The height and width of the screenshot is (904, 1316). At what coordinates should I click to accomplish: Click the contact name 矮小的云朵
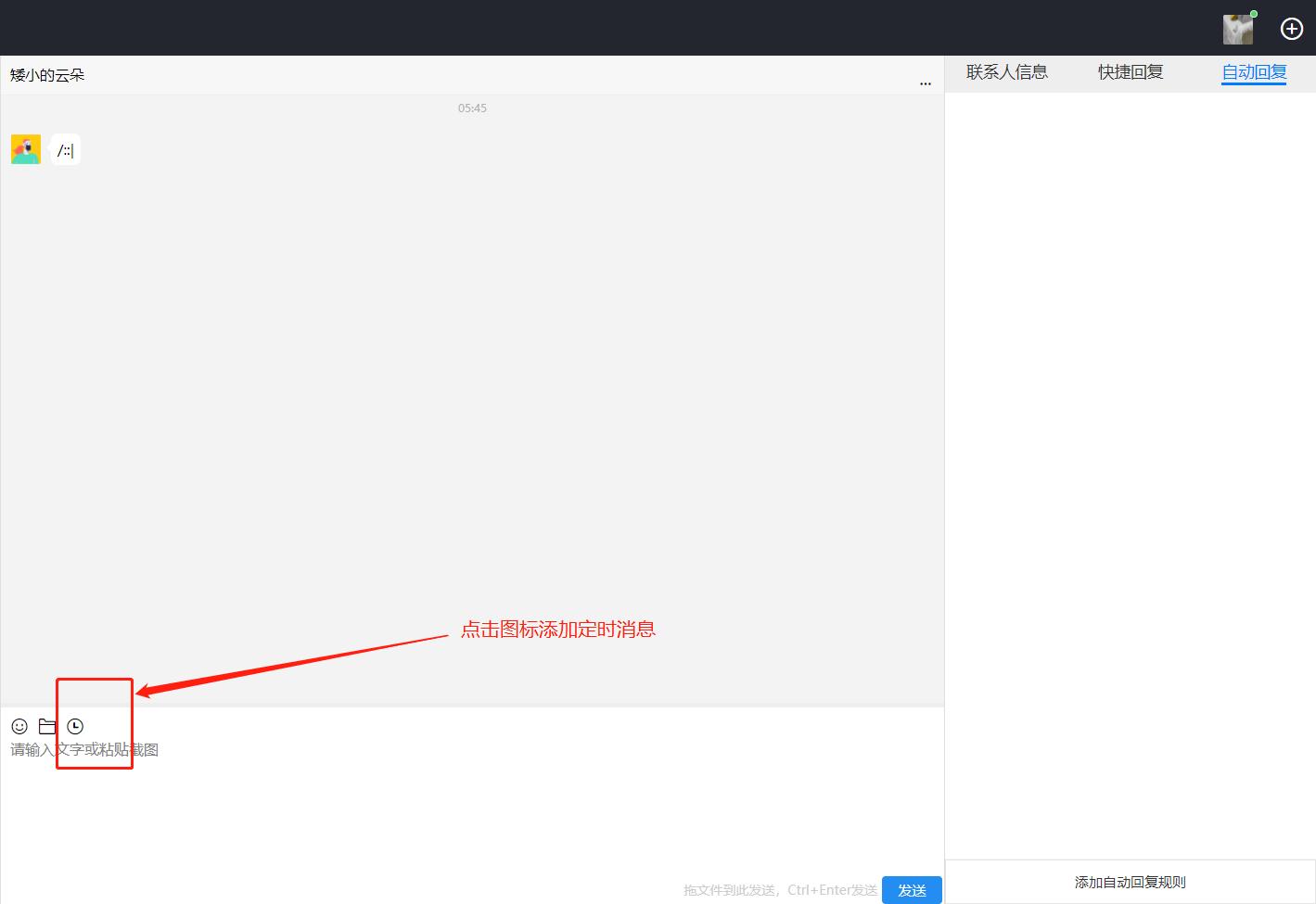pos(47,75)
